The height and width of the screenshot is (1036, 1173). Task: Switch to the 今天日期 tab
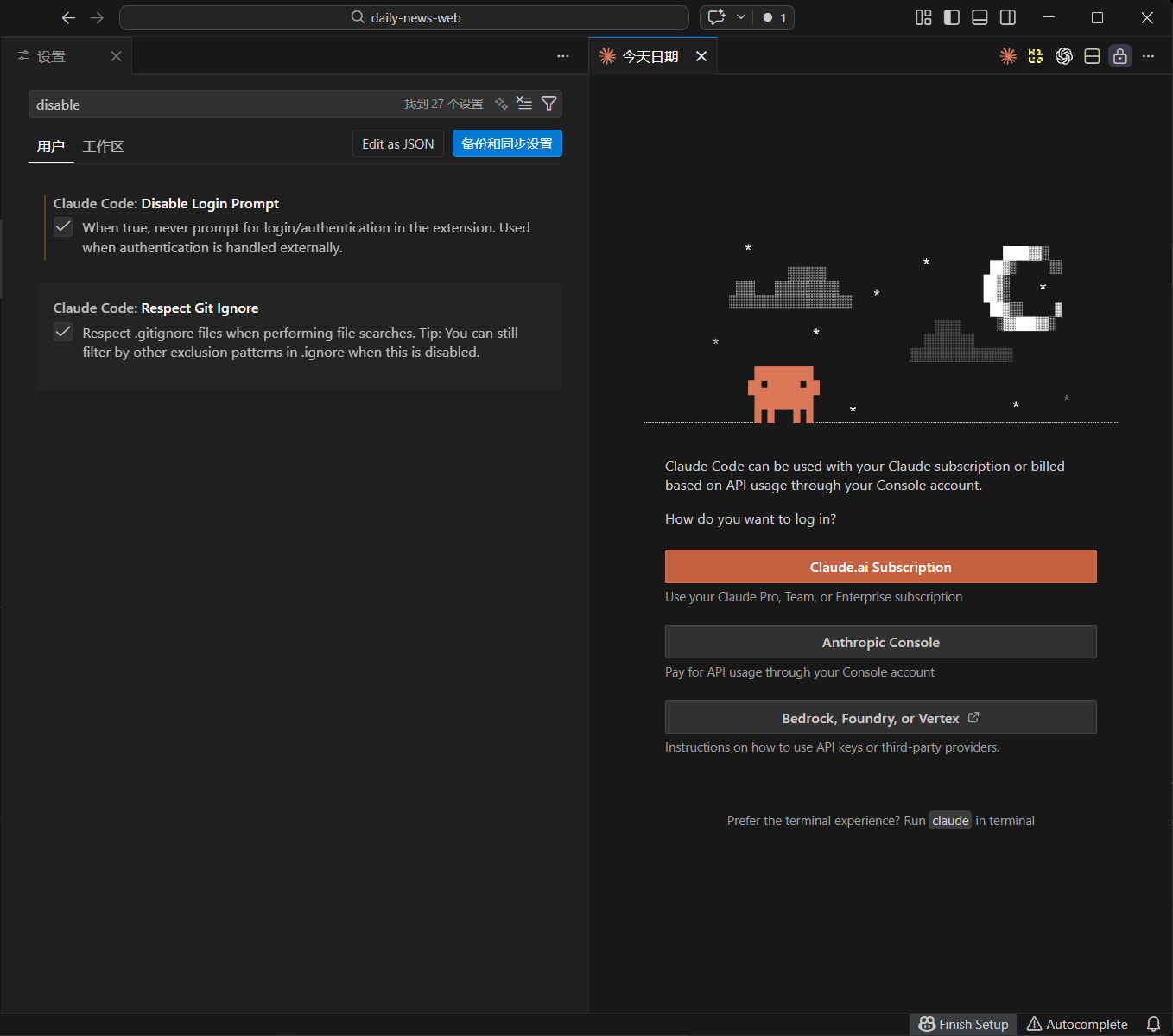click(650, 56)
